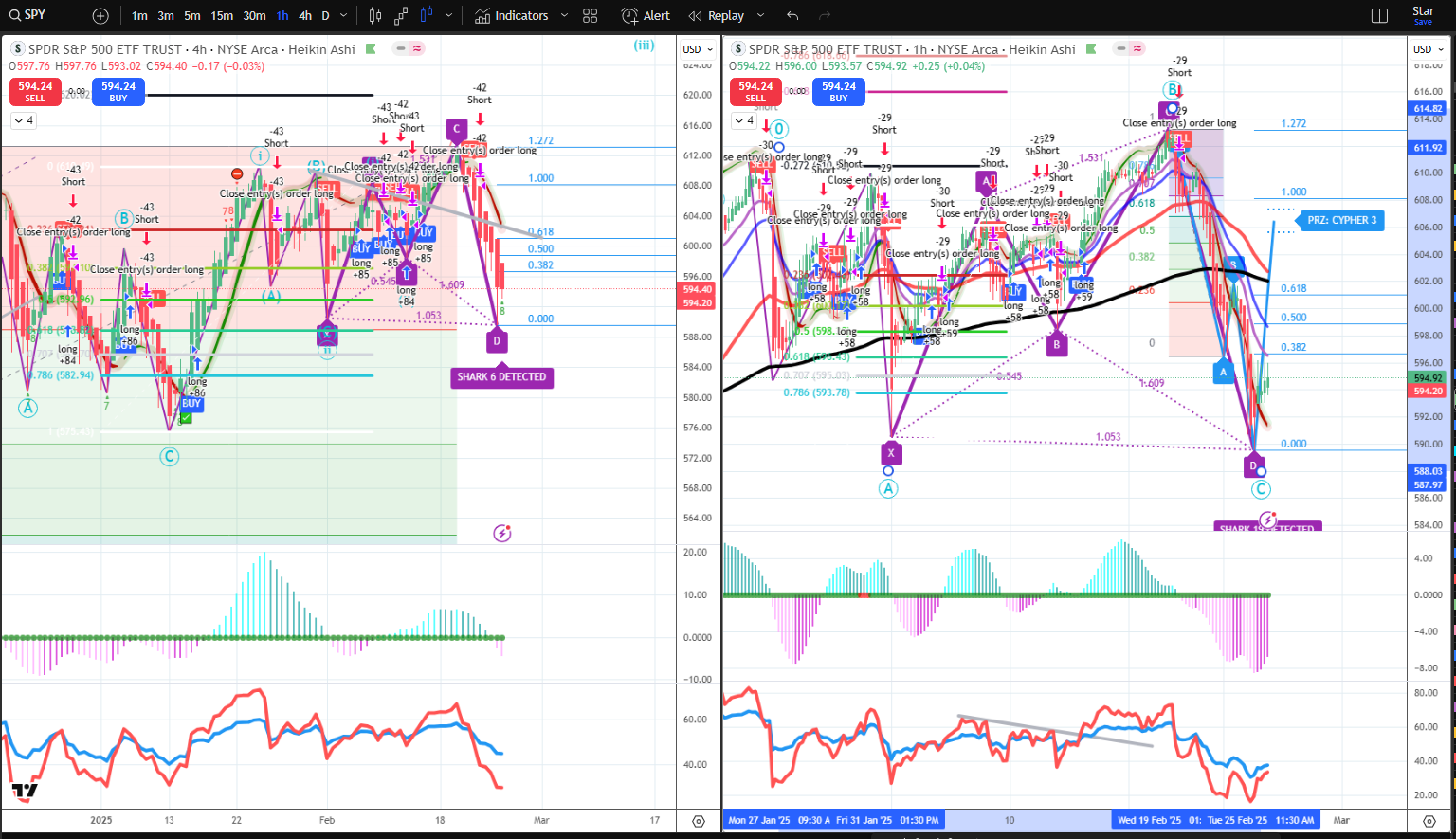Image resolution: width=1456 pixels, height=839 pixels.
Task: Redo the last chart action
Action: tap(825, 16)
